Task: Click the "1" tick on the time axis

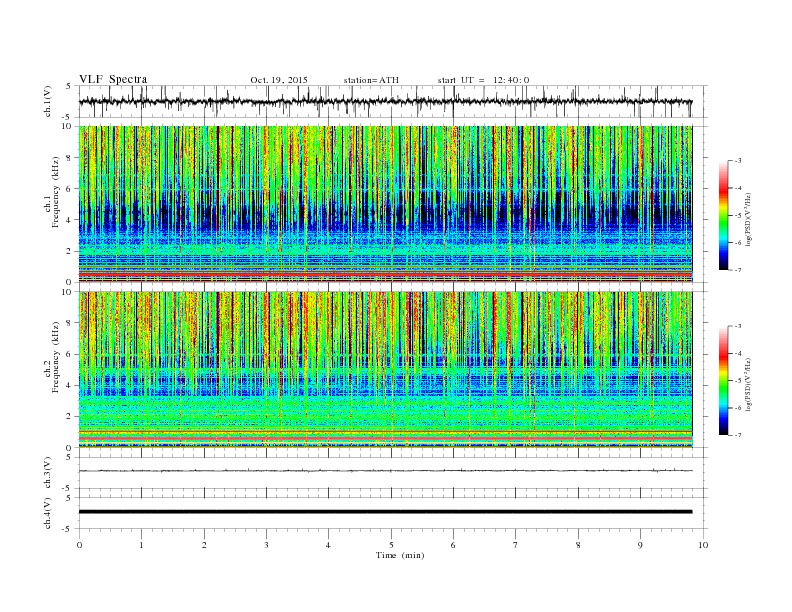Action: click(141, 545)
